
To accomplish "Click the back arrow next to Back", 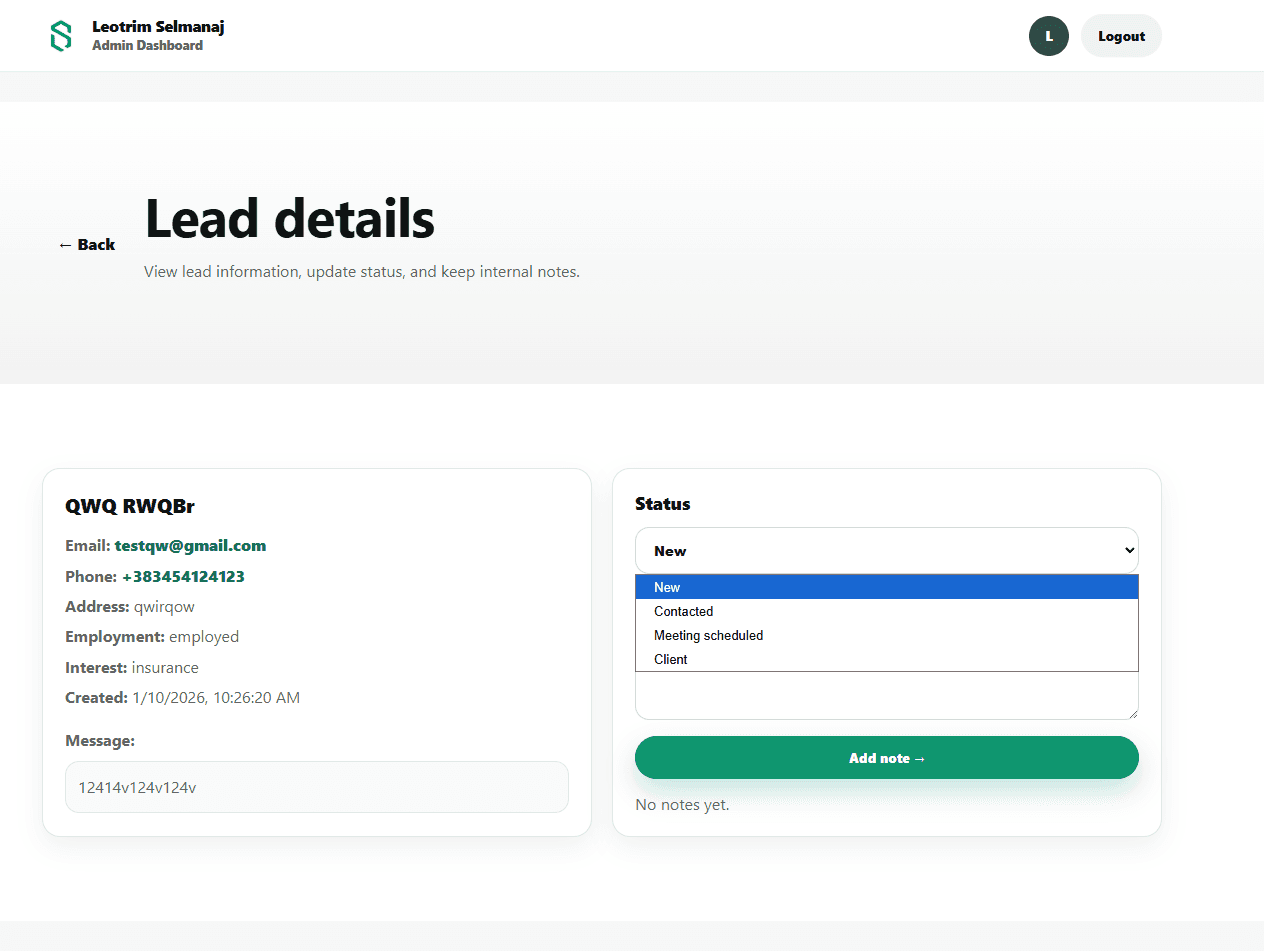I will tap(64, 244).
